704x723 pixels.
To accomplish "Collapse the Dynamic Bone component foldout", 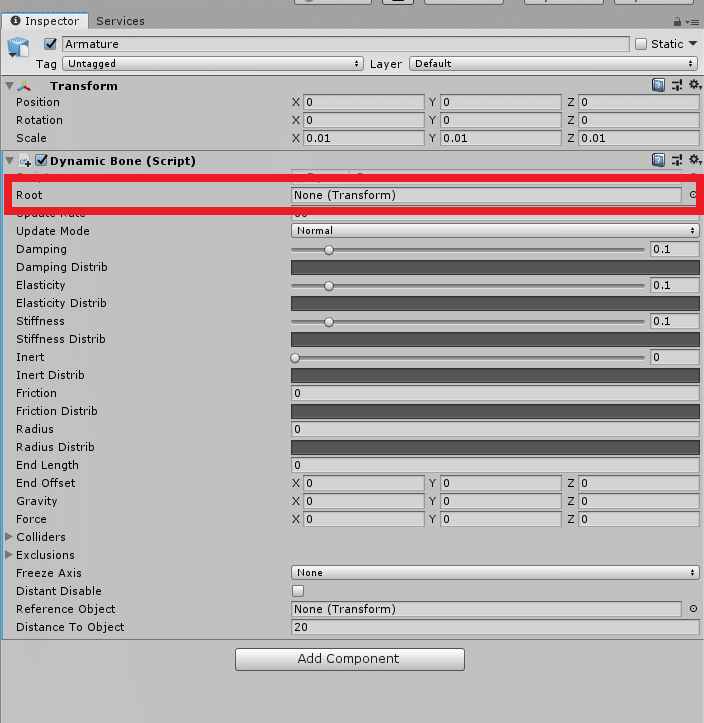I will (x=9, y=160).
